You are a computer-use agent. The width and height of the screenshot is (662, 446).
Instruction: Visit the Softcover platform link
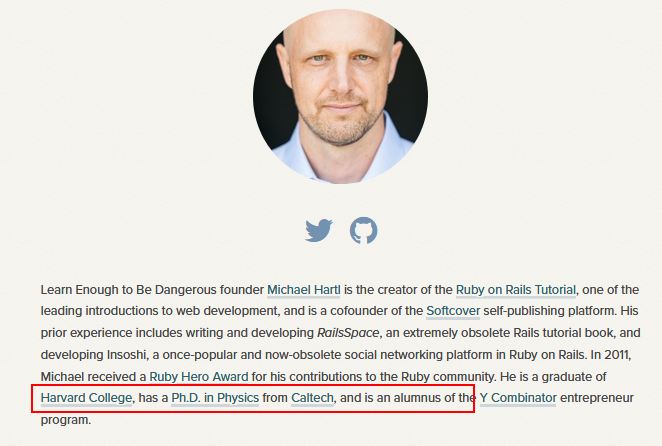453,311
